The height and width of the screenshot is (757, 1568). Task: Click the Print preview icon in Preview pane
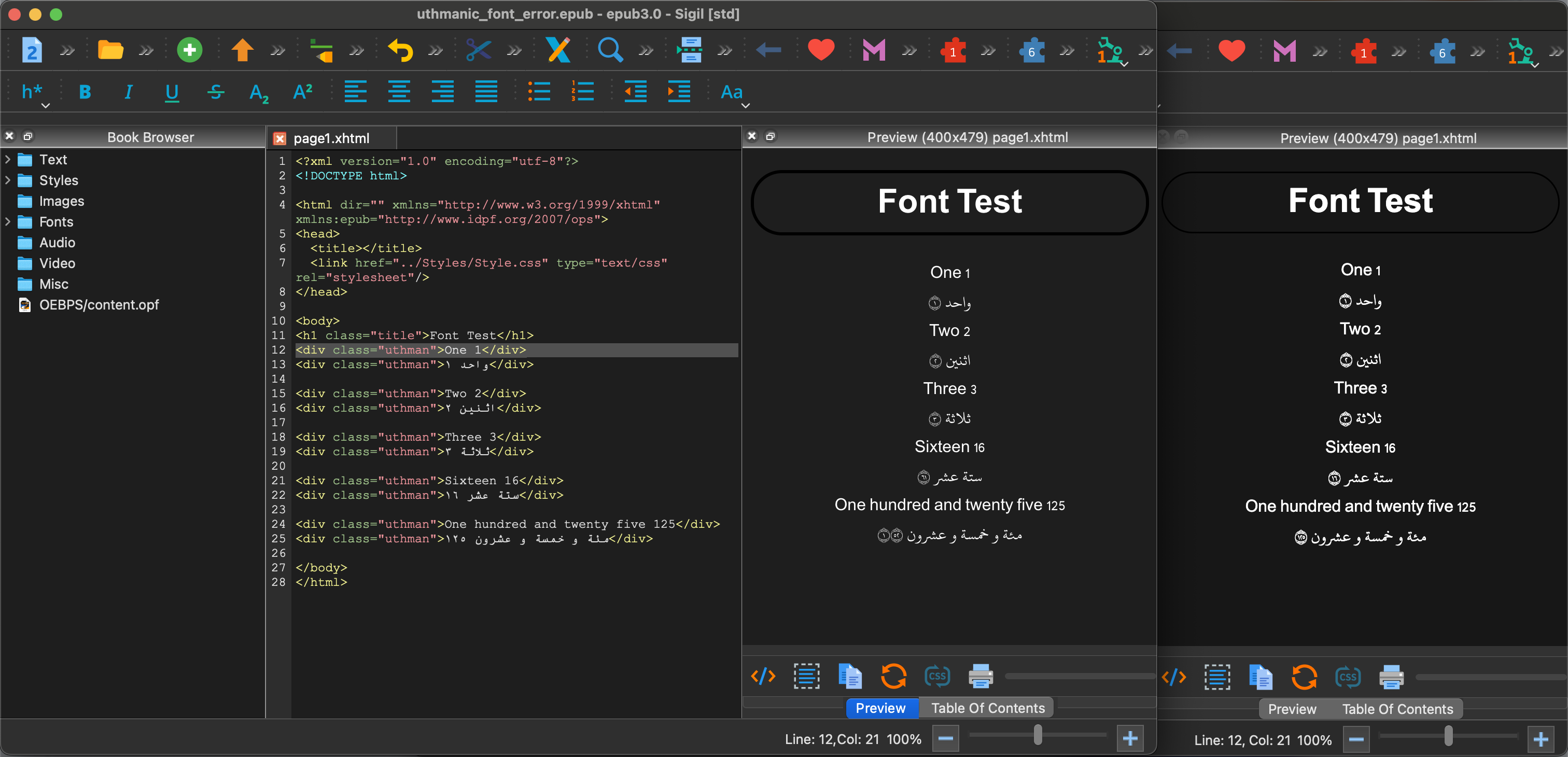980,676
